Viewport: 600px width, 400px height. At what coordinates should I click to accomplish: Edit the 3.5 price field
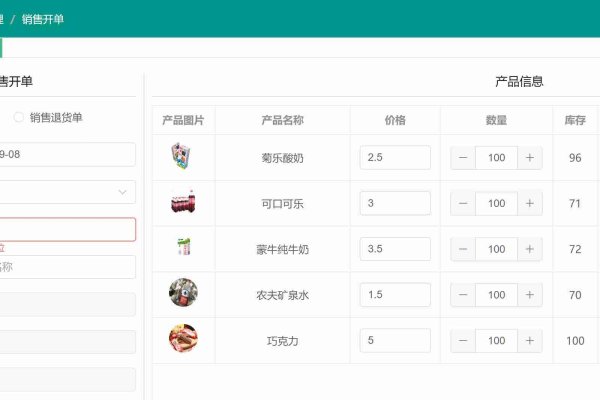coord(395,249)
